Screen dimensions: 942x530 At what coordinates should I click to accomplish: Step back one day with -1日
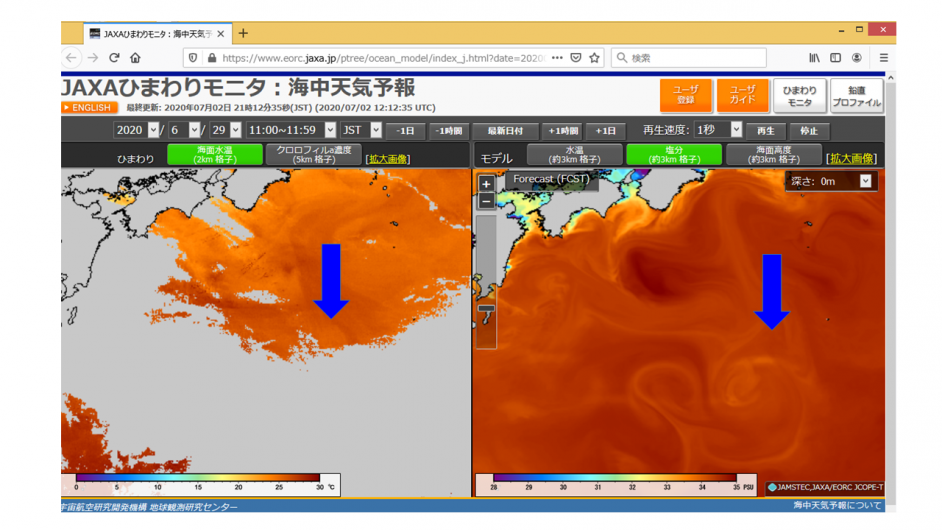[x=406, y=130]
